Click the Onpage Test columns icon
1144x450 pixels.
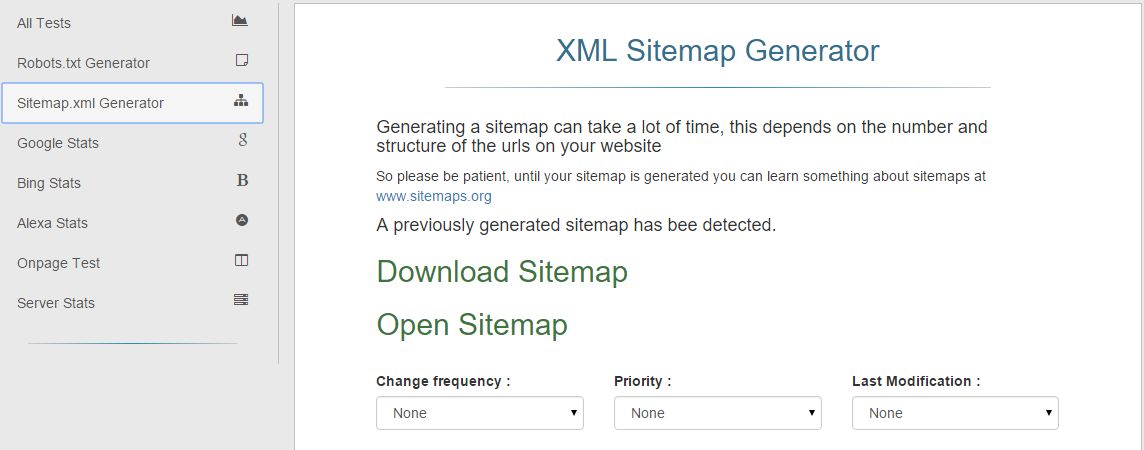point(241,260)
